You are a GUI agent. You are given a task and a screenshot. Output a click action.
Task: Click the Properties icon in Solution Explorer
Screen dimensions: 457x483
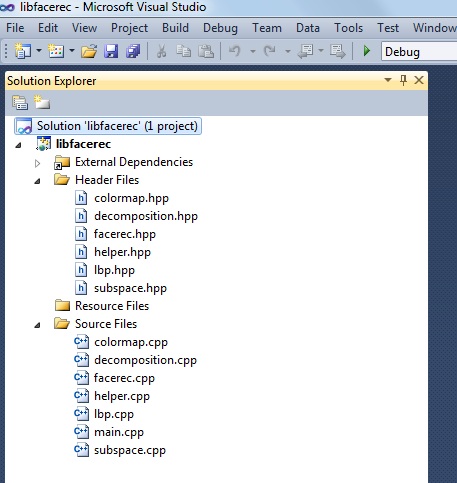tap(20, 102)
